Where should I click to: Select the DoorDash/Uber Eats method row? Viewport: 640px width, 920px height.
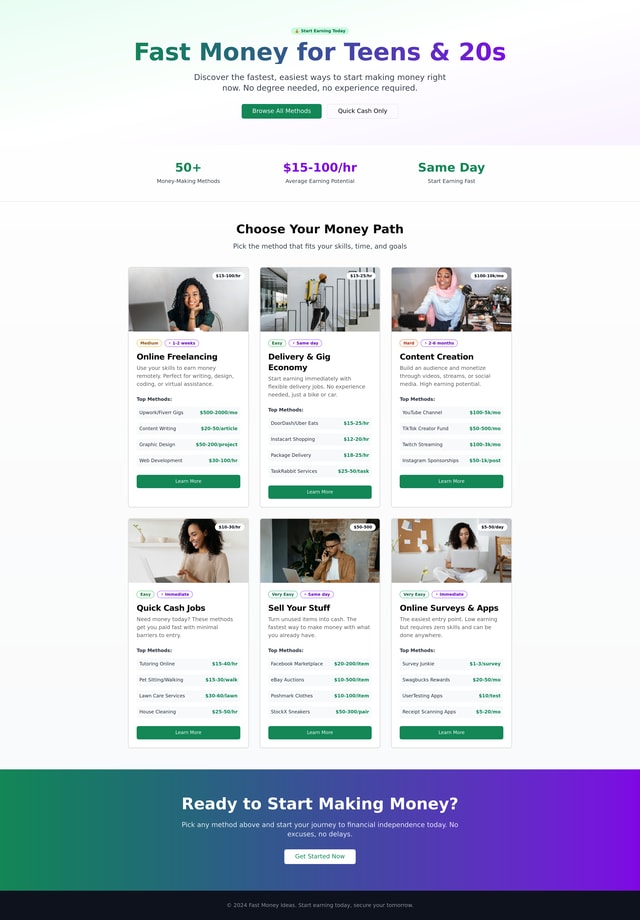(x=320, y=423)
